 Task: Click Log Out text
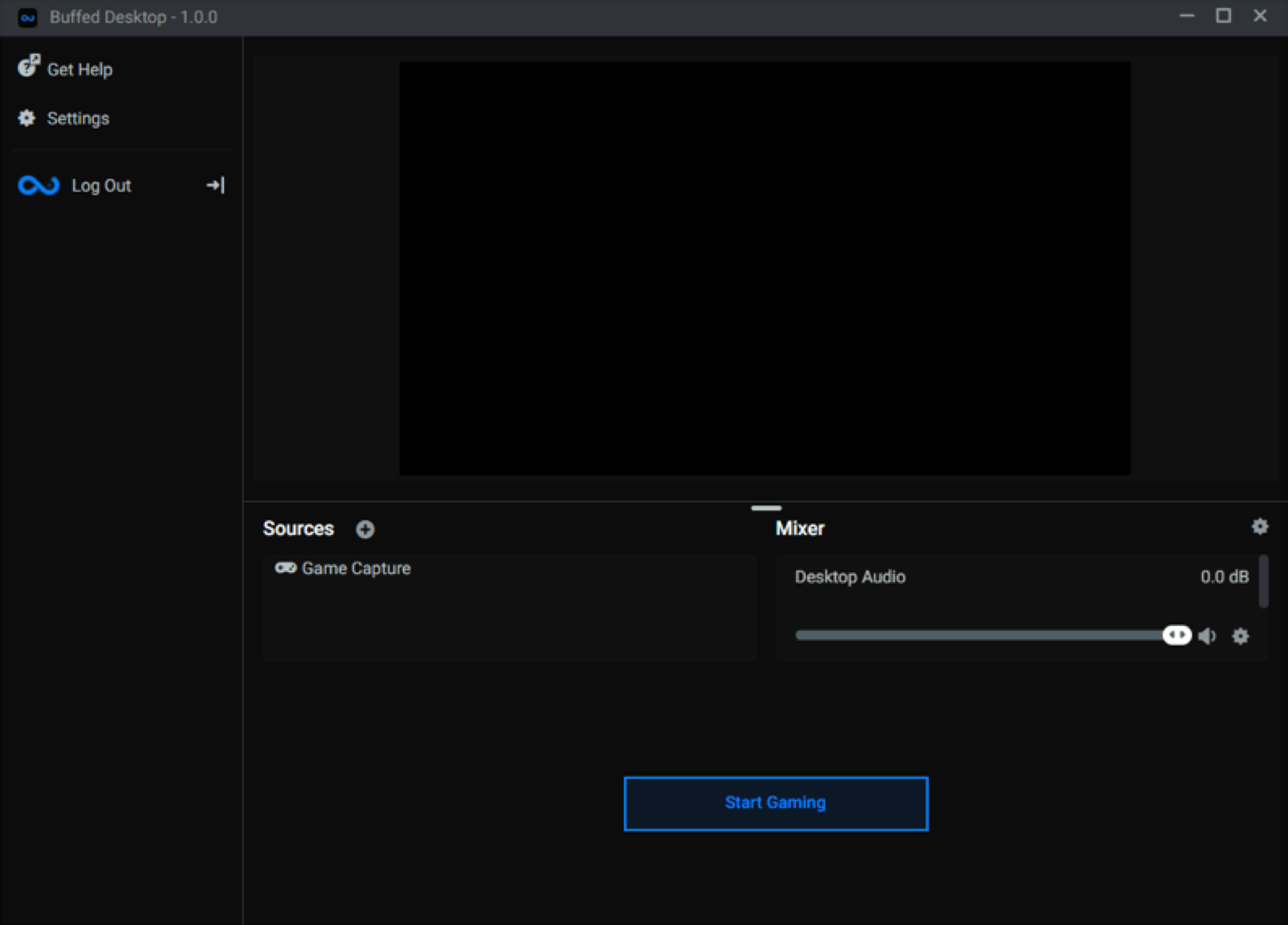(101, 185)
